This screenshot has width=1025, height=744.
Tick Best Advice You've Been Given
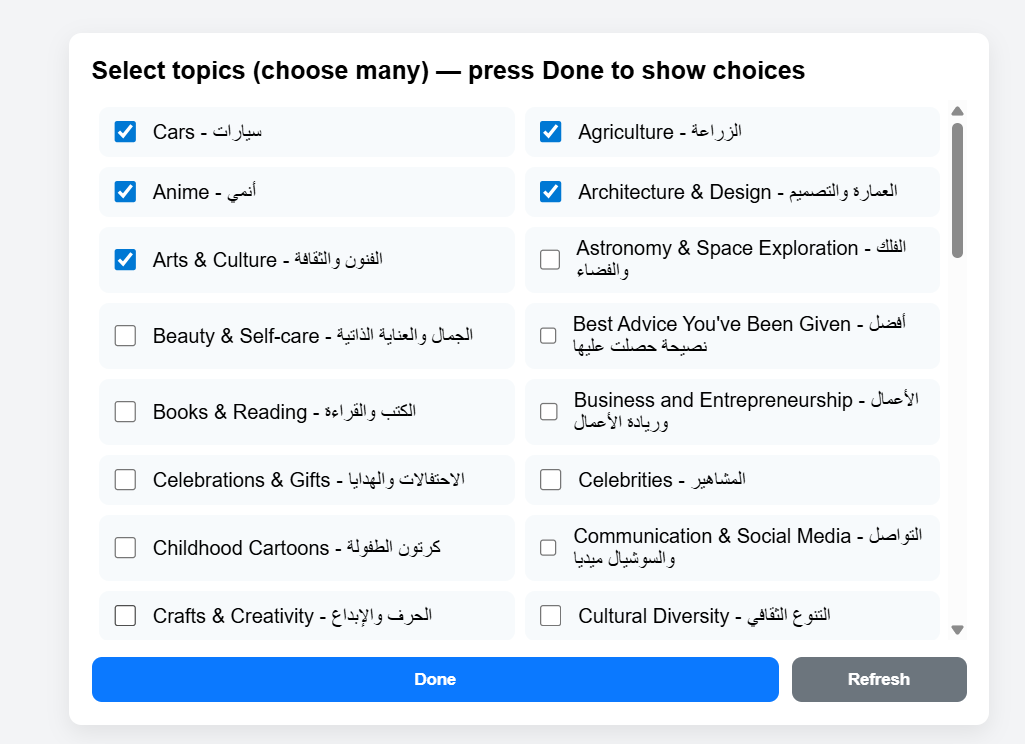548,336
